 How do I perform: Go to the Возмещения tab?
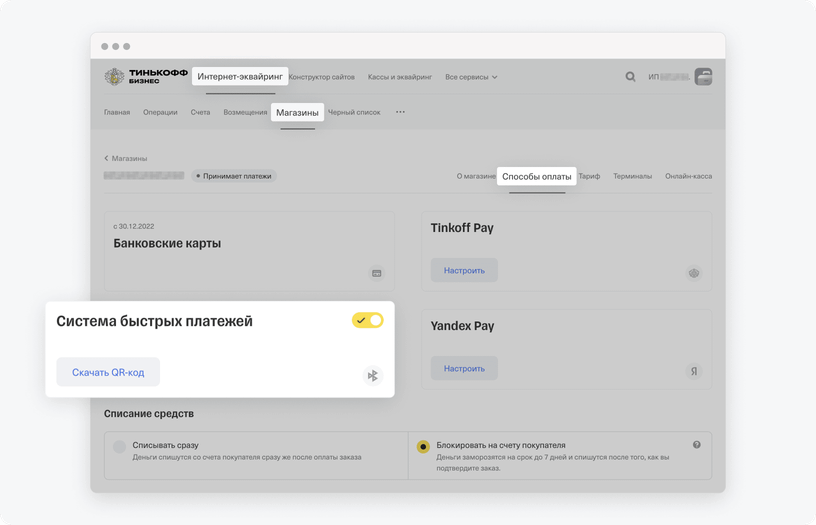point(245,112)
